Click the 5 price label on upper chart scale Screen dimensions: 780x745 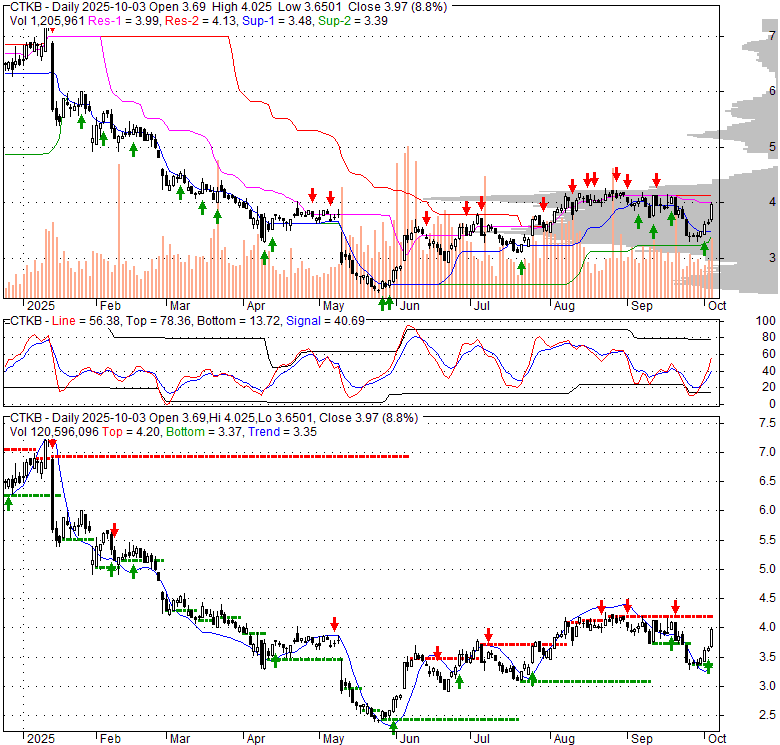click(772, 147)
